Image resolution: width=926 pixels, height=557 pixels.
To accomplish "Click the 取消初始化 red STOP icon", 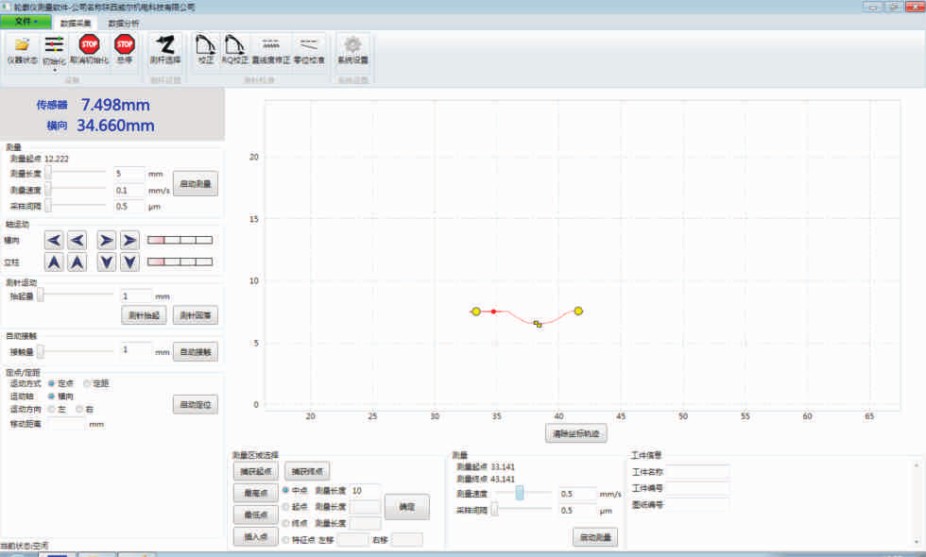I will [x=89, y=47].
